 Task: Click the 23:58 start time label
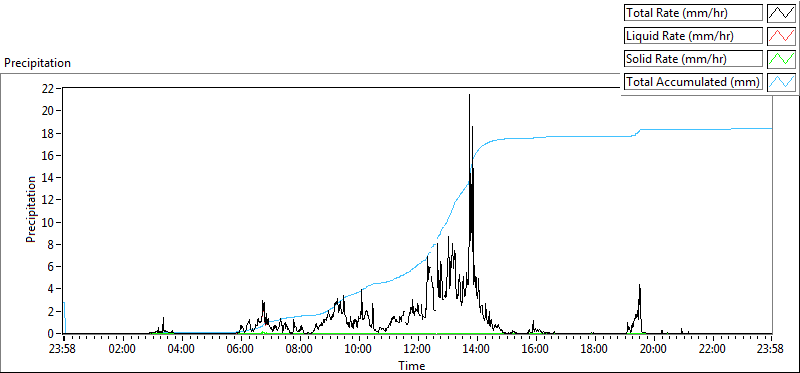pos(63,350)
